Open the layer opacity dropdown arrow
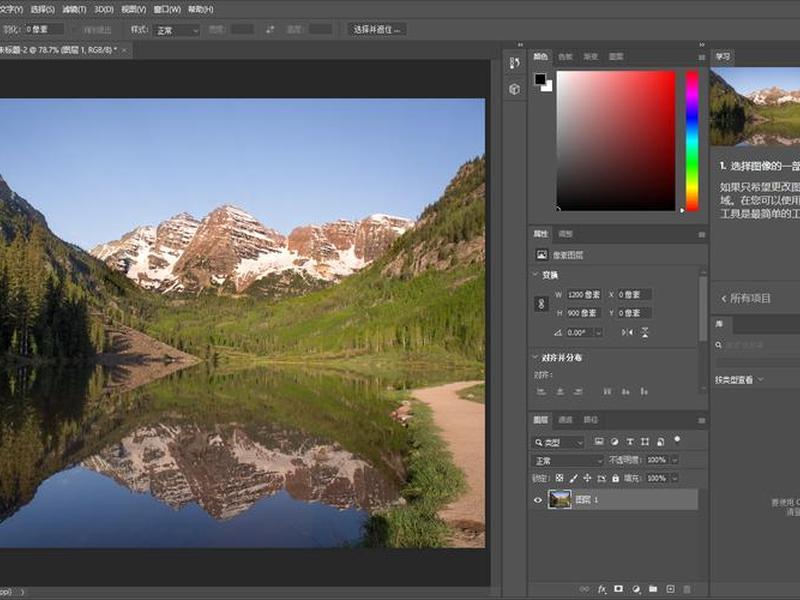 (x=675, y=460)
